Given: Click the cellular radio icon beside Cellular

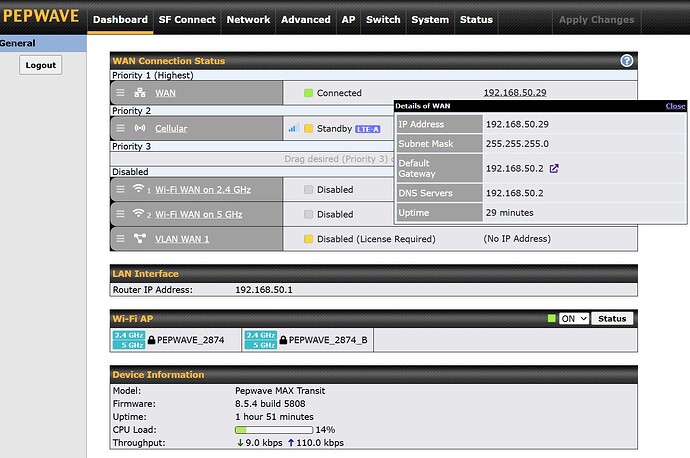Looking at the screenshot, I should click(x=140, y=128).
